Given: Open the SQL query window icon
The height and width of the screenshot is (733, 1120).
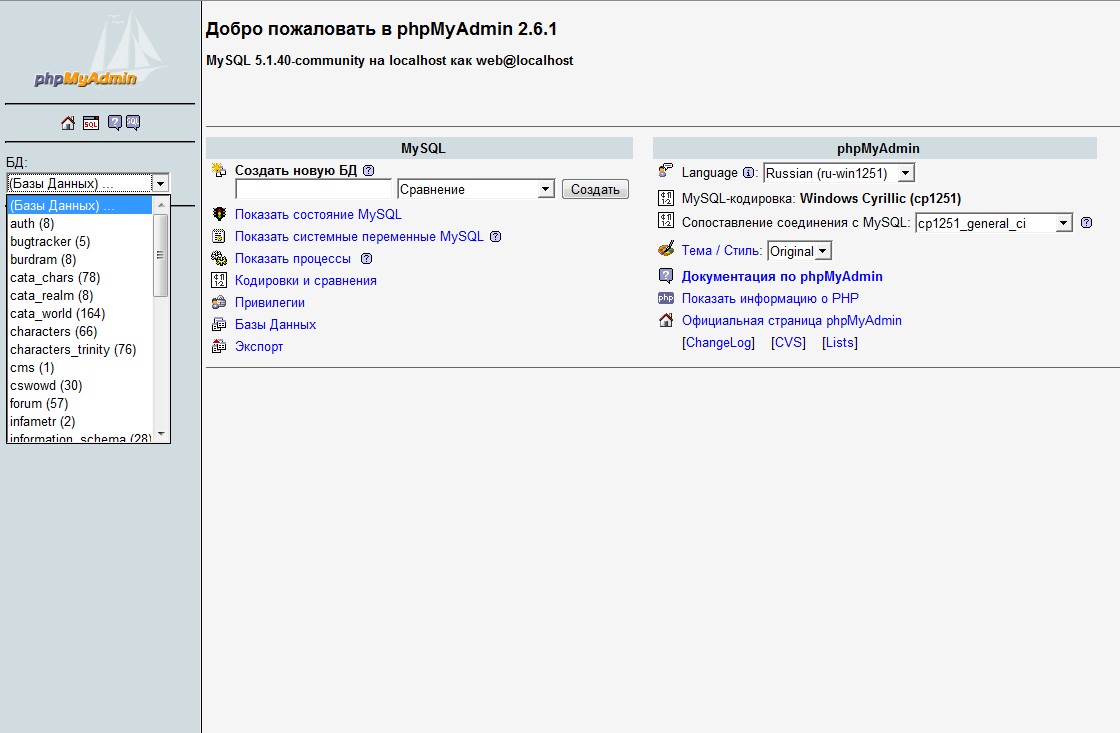Looking at the screenshot, I should [91, 123].
